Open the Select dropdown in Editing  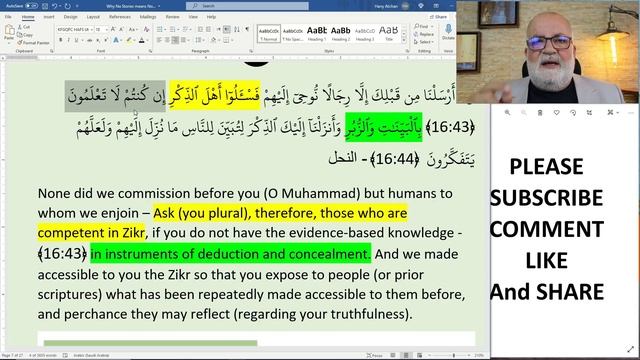pyautogui.click(x=424, y=42)
